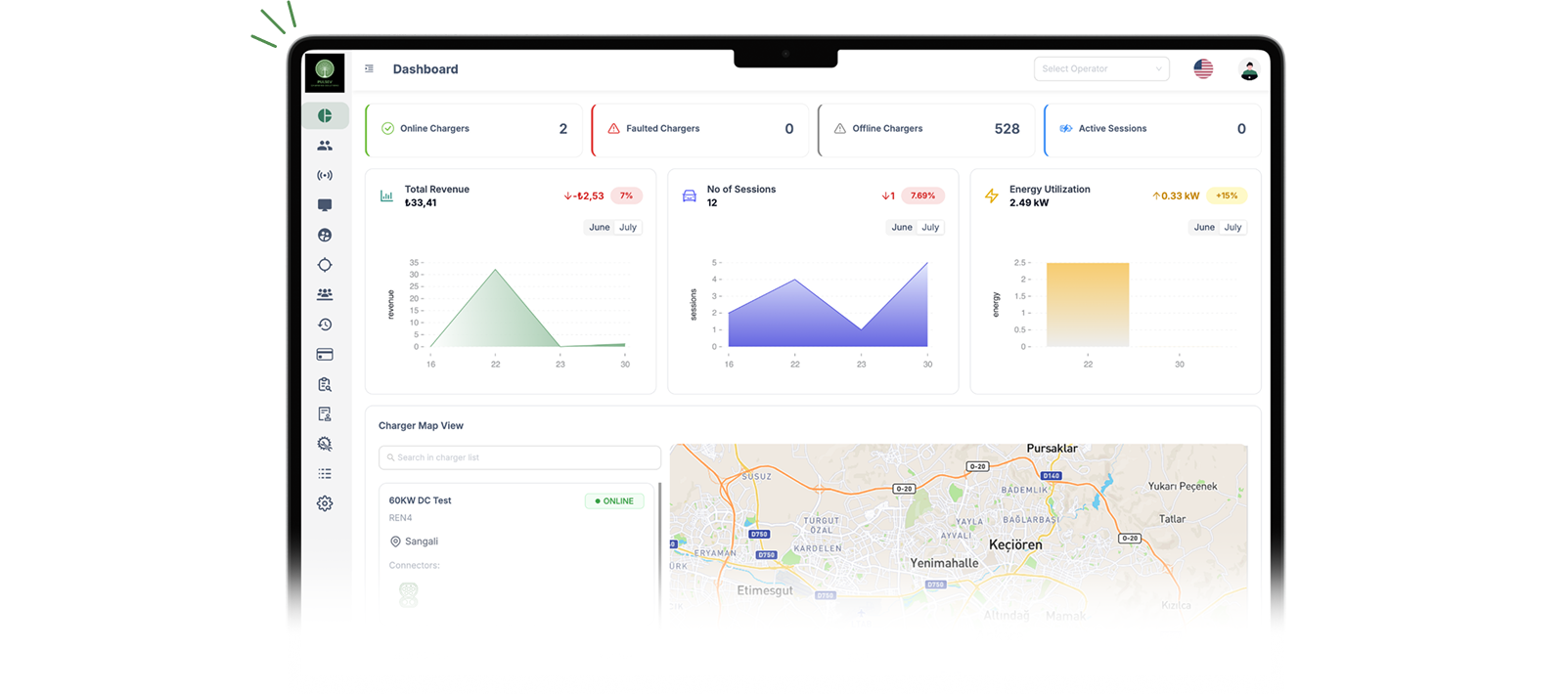Screen dimensions: 1568x694
Task: Switch Total Revenue chart to June
Action: click(599, 227)
